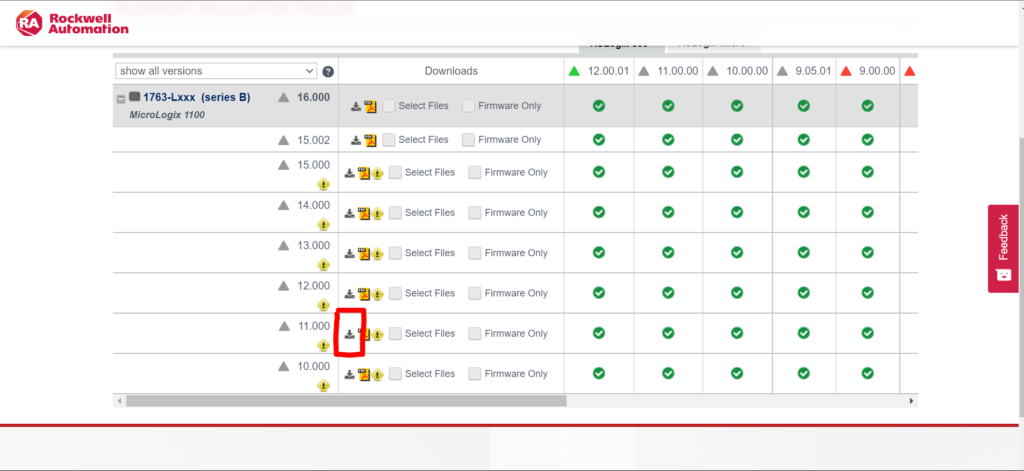This screenshot has height=471, width=1024.
Task: Open PDF release notes for version 14.000
Action: (364, 214)
